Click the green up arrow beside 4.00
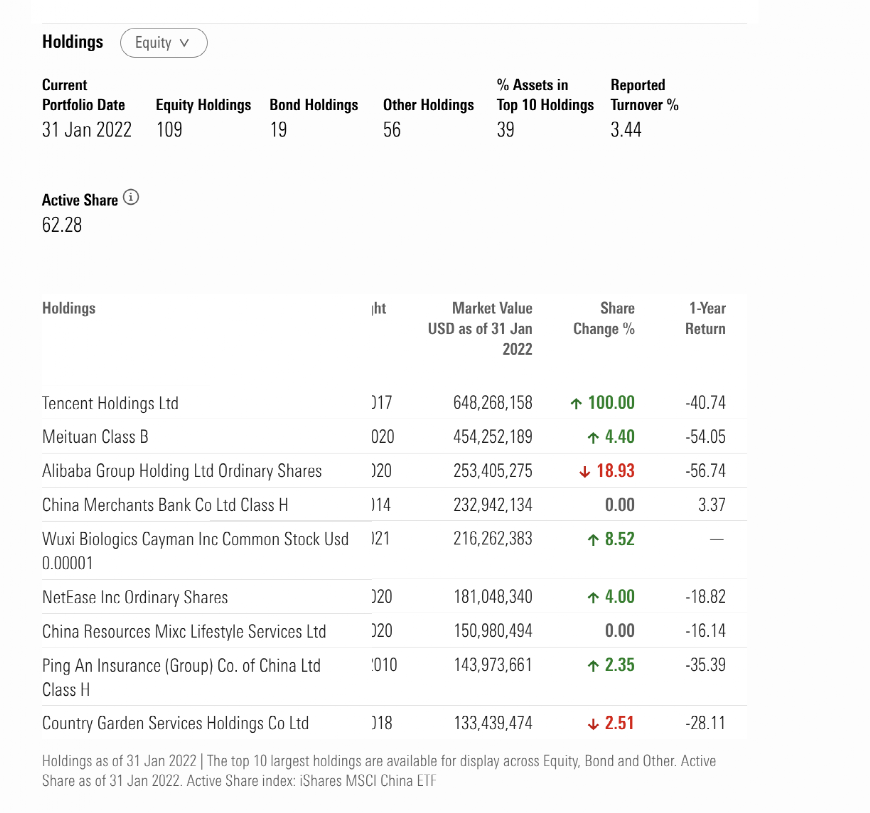The image size is (870, 813). click(x=593, y=597)
